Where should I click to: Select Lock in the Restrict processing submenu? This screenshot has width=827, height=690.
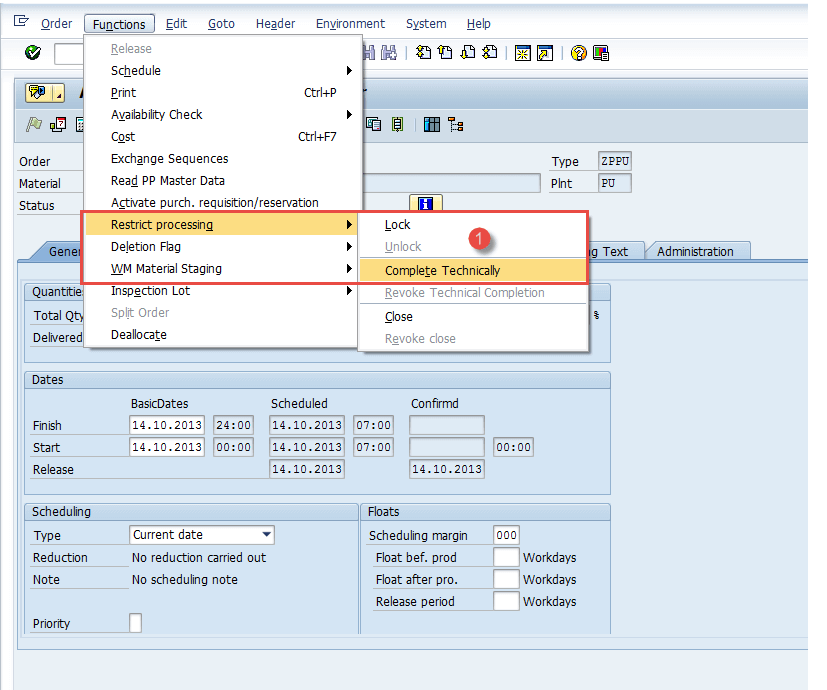397,225
